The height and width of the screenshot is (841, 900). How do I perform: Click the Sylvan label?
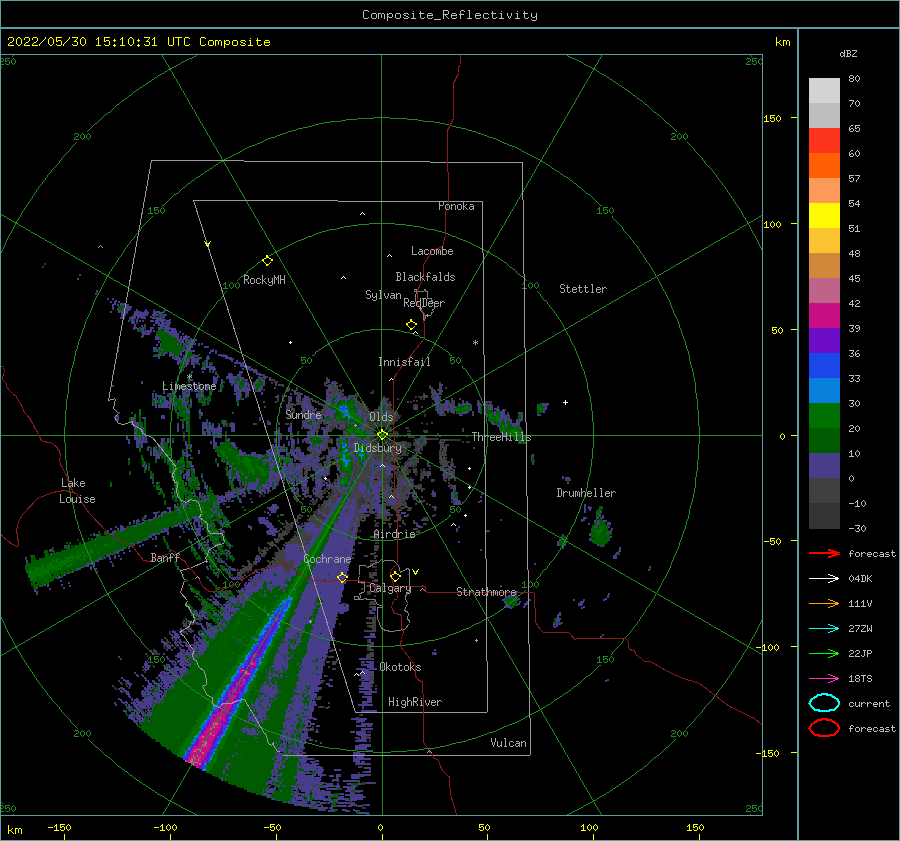383,295
